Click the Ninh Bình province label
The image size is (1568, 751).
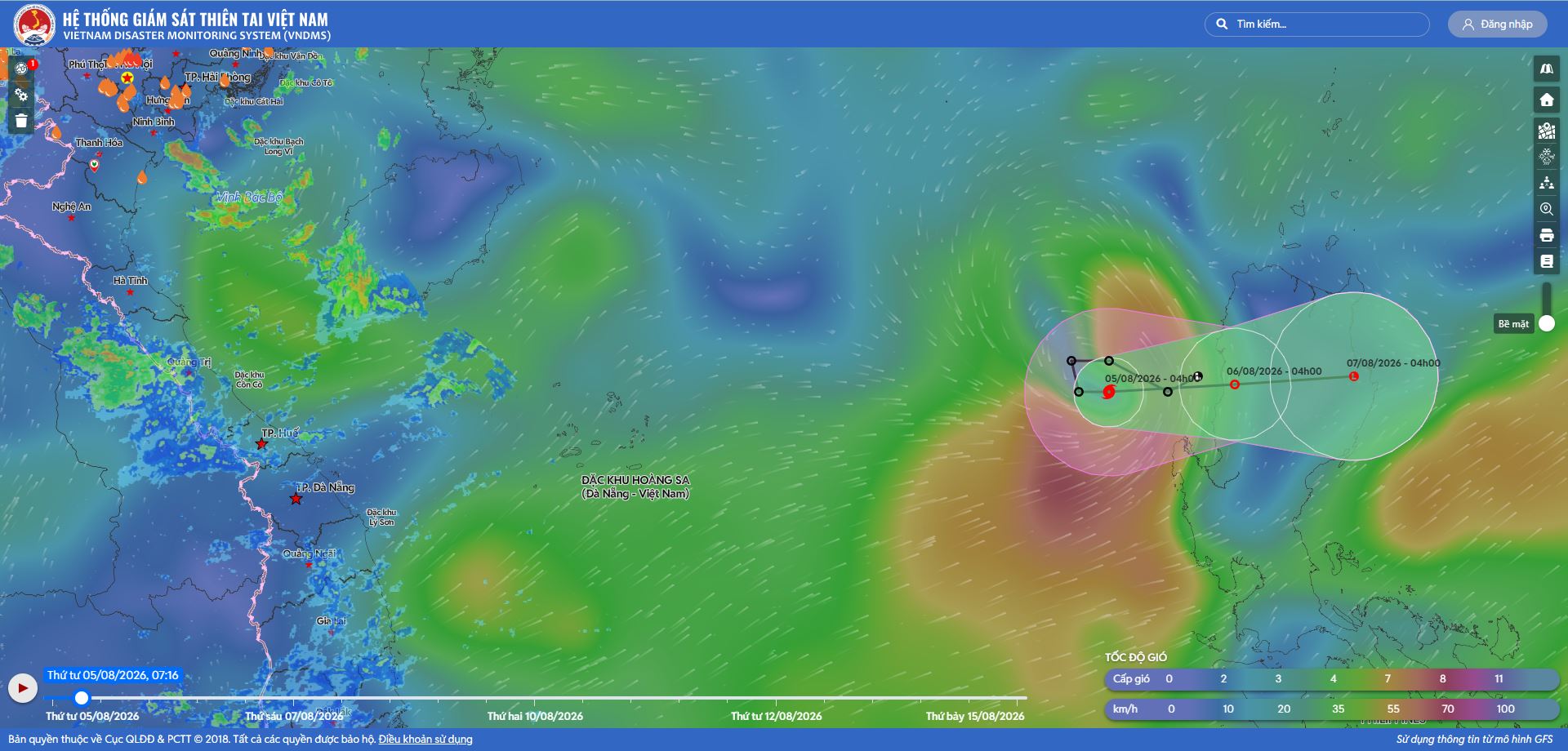154,122
